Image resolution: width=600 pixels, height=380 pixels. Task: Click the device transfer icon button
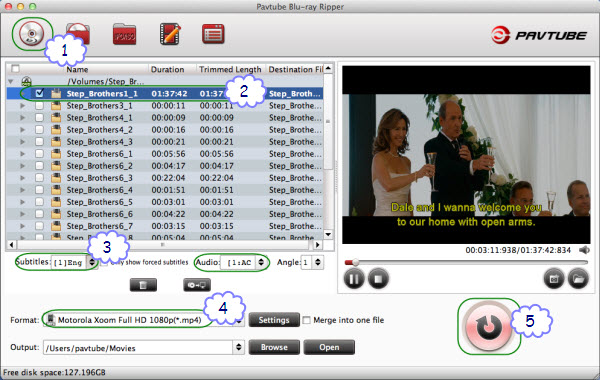pyautogui.click(x=197, y=285)
